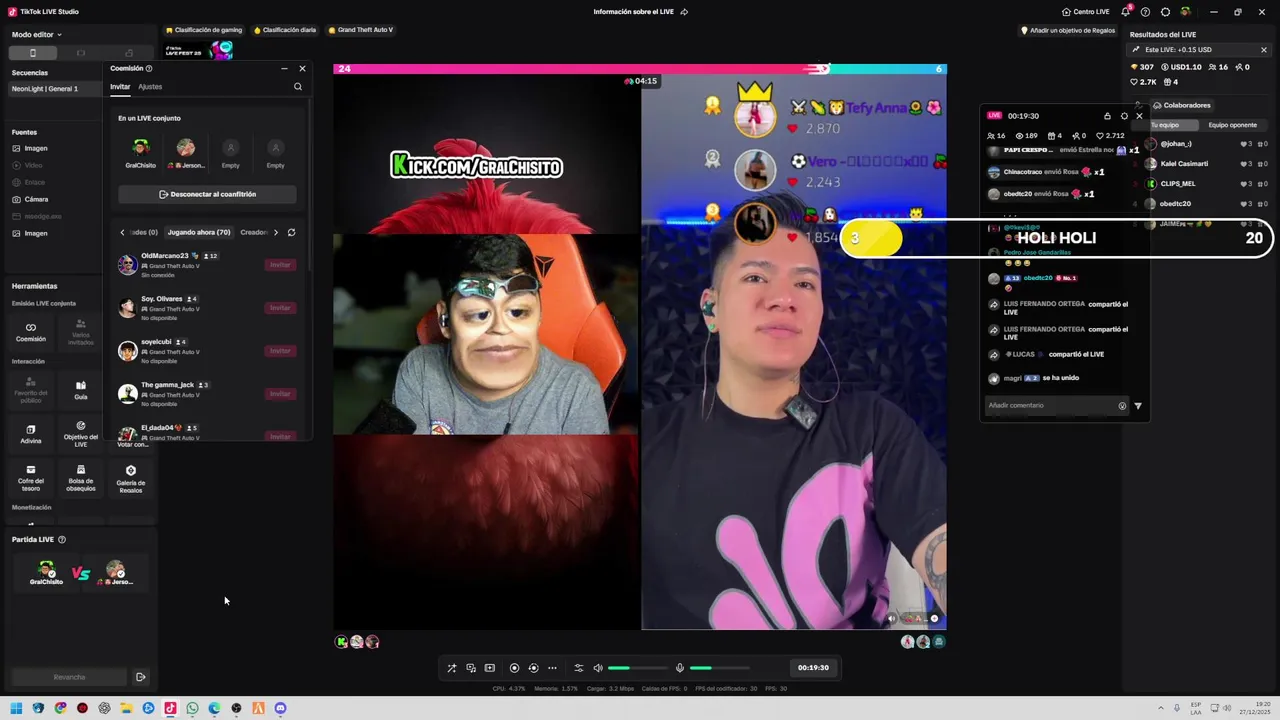Lock the chat overlay panel
This screenshot has width=1280, height=720.
coord(1107,116)
